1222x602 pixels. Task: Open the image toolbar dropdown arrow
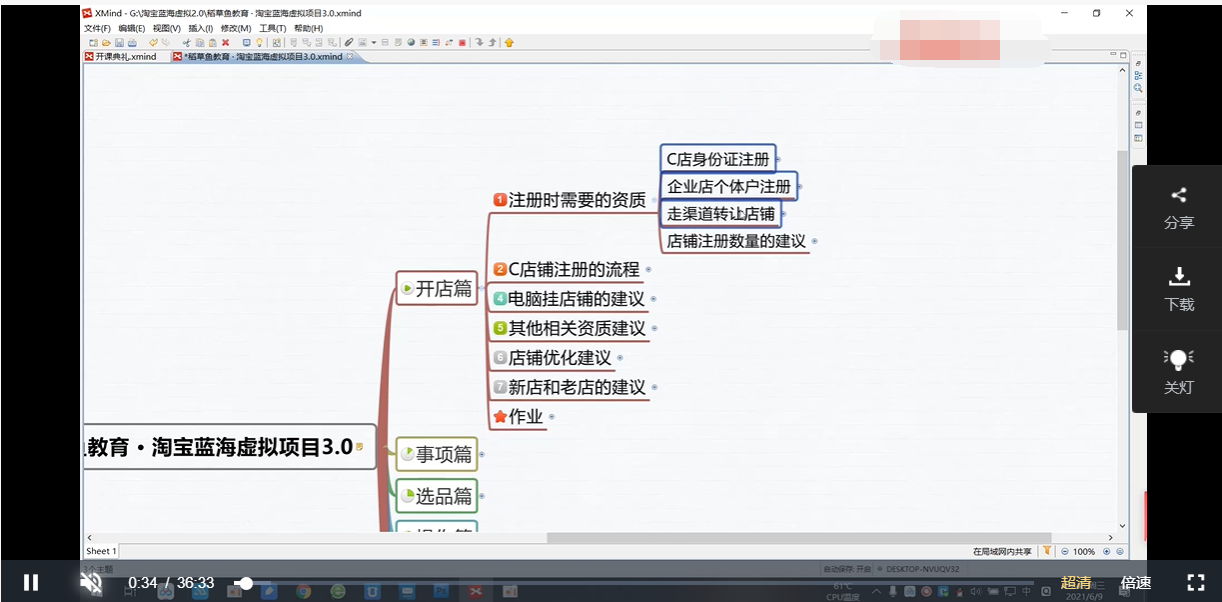coord(374,43)
